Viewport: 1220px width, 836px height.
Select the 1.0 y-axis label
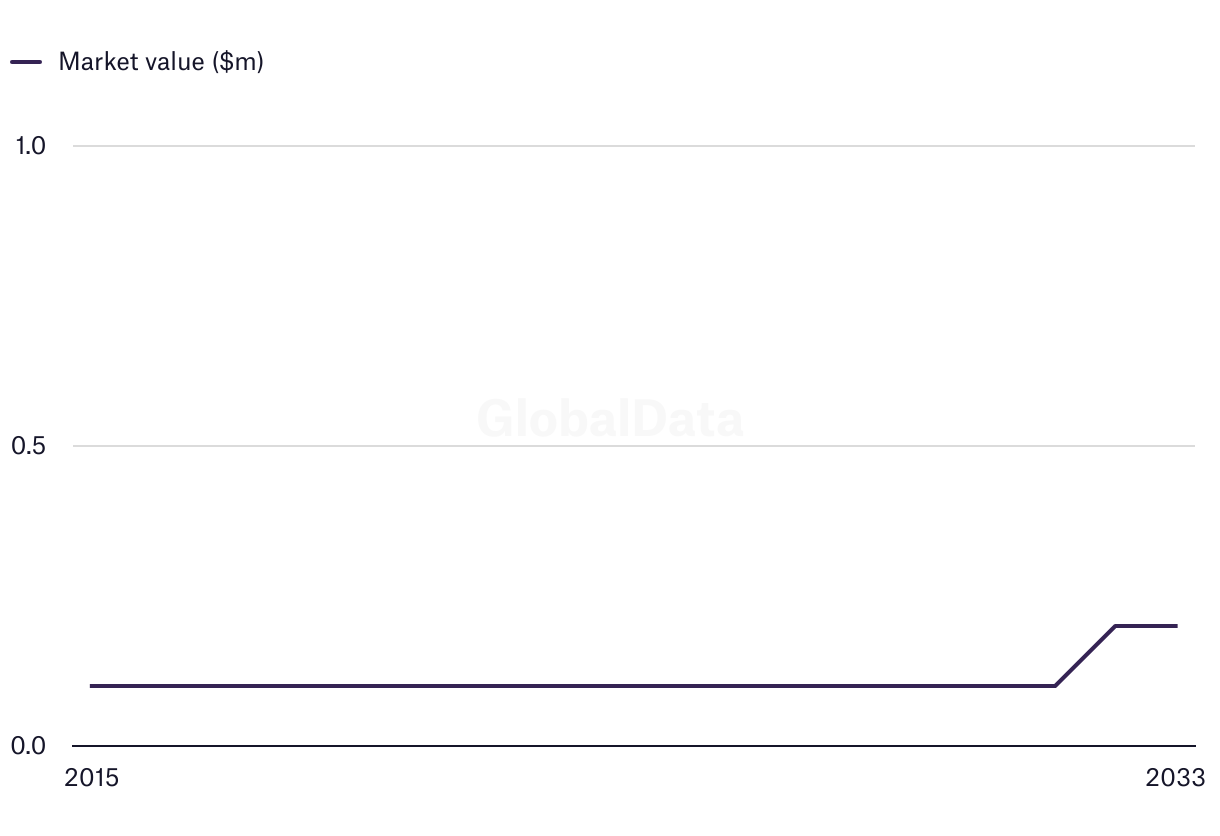(x=30, y=146)
